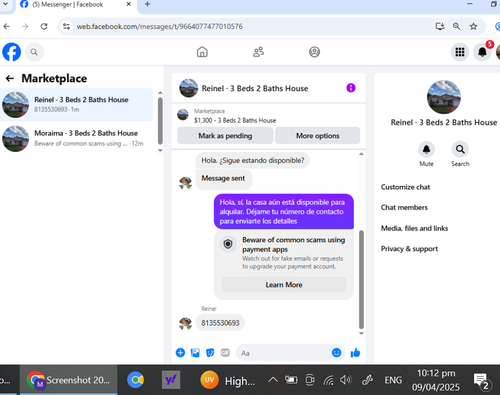
Task: Send a thumbs up like
Action: coord(355,352)
